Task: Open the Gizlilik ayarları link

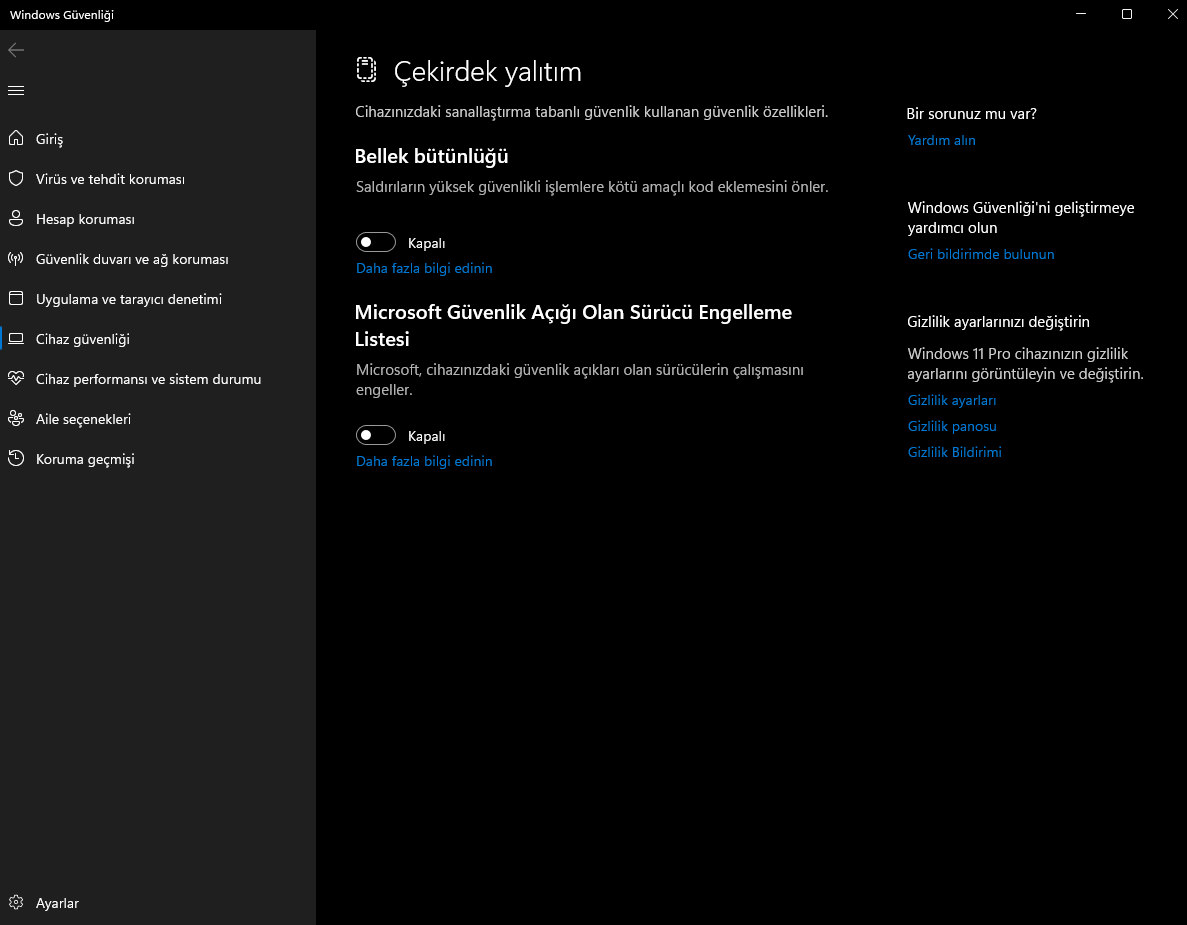Action: click(951, 400)
